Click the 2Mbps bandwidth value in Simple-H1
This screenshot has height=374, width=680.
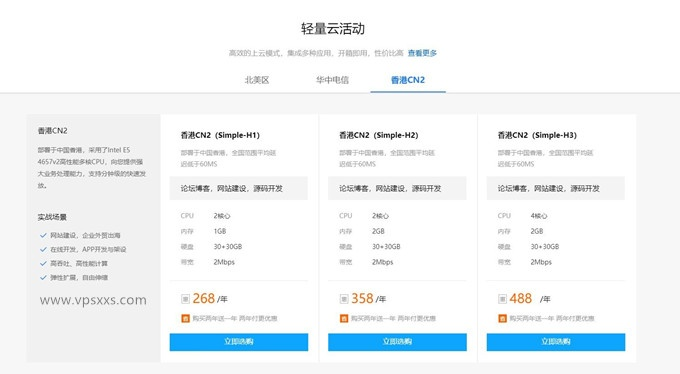coord(224,262)
